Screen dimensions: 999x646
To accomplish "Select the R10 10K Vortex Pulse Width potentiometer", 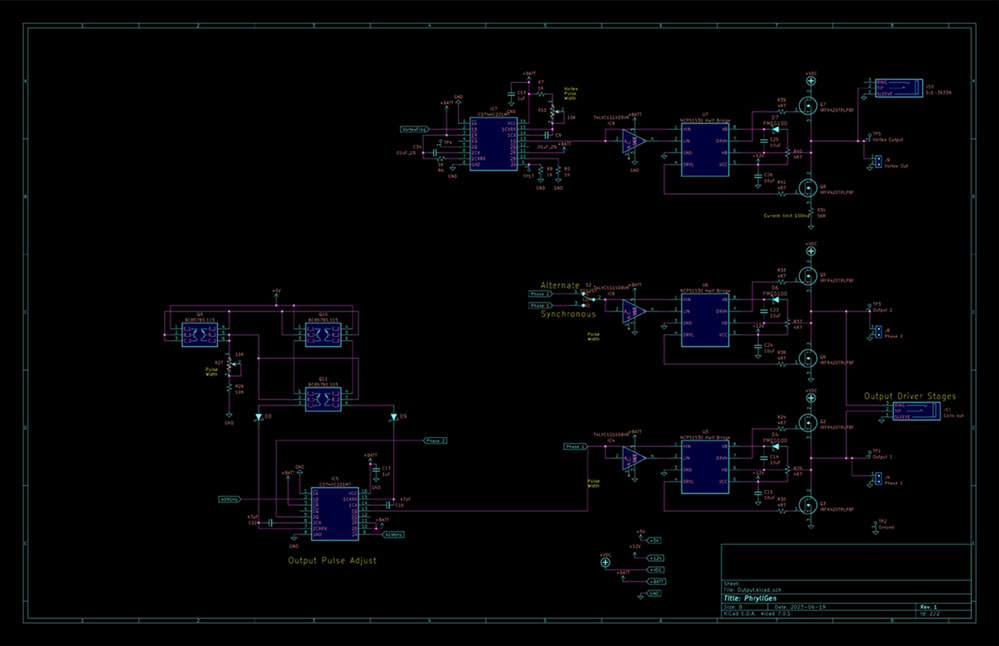I will (x=548, y=118).
